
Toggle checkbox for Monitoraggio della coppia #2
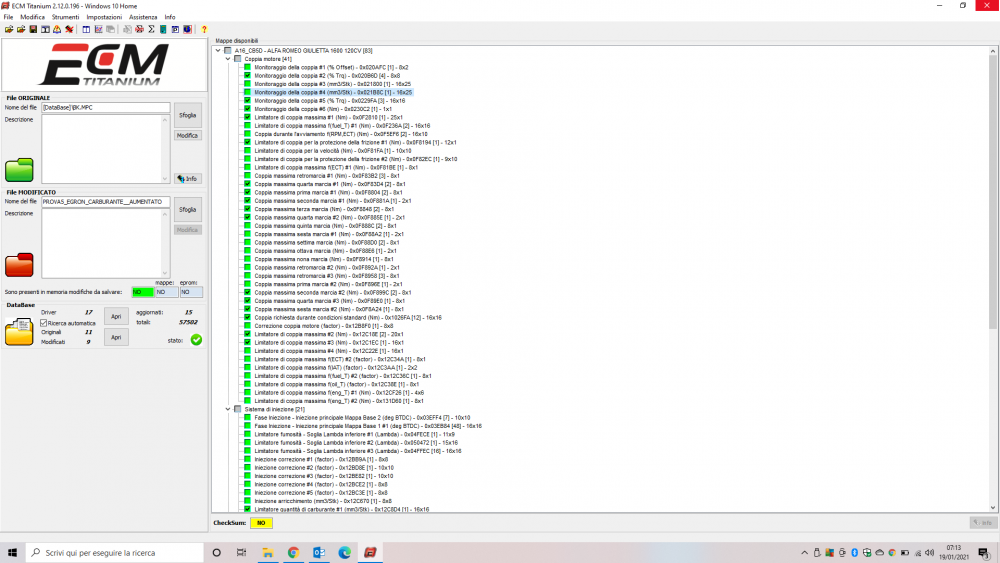point(247,75)
